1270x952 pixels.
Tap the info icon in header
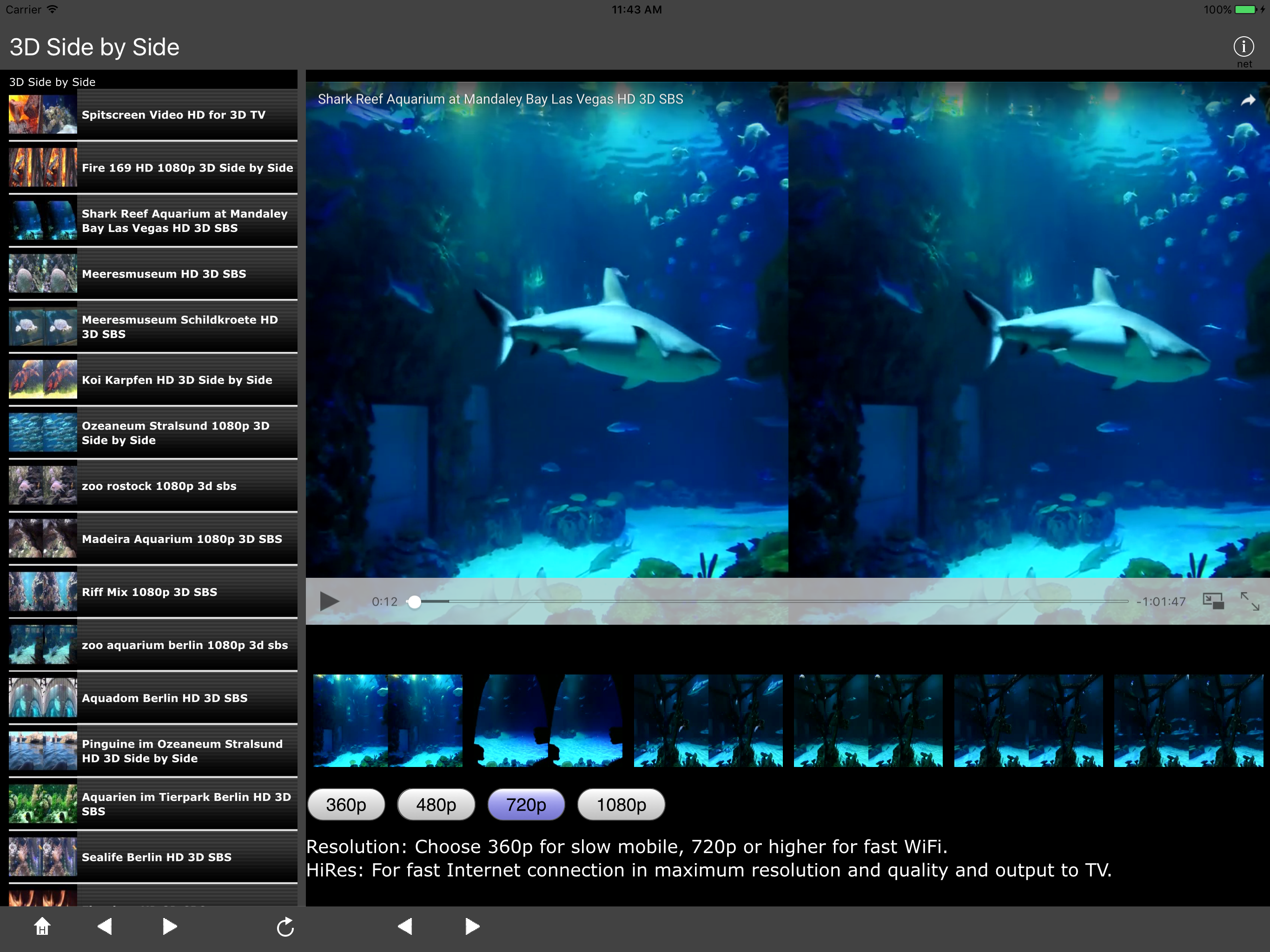click(1243, 46)
